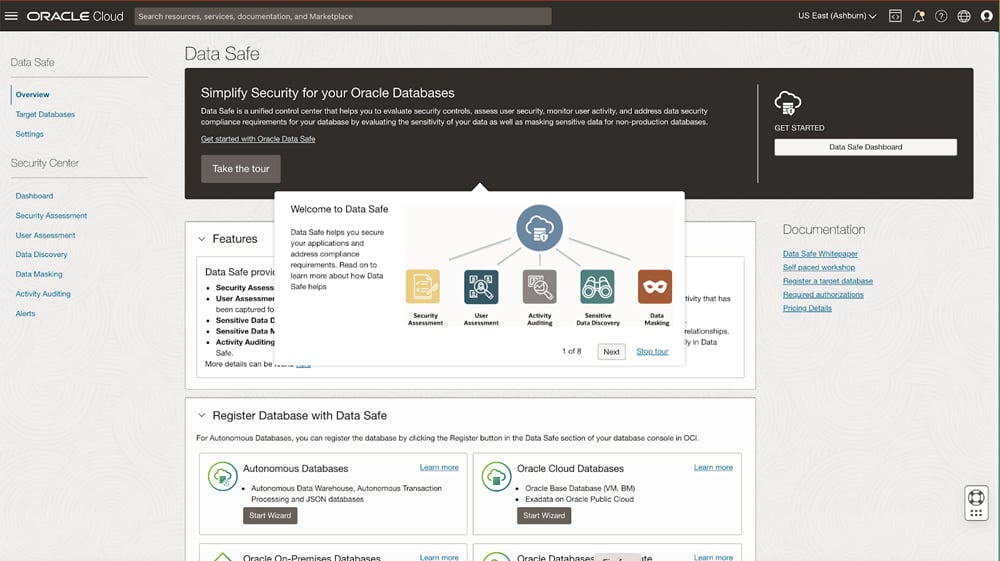1000x561 pixels.
Task: Open the floating support lifesaver widget
Action: (976, 501)
